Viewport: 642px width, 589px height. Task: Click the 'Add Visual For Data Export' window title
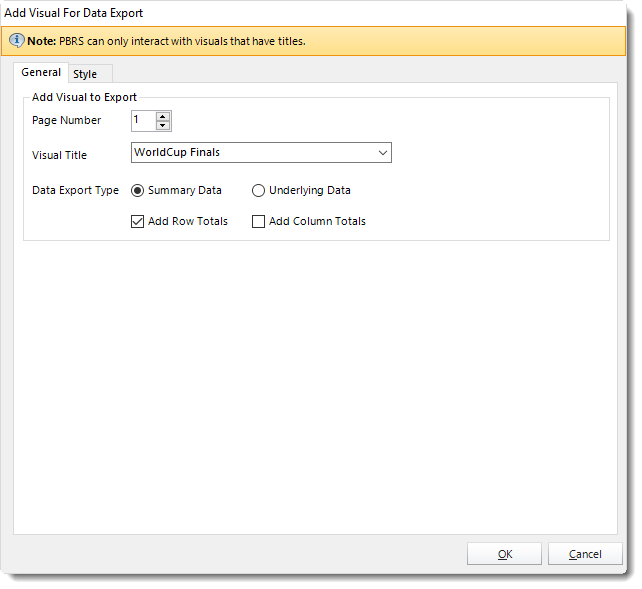click(x=74, y=13)
